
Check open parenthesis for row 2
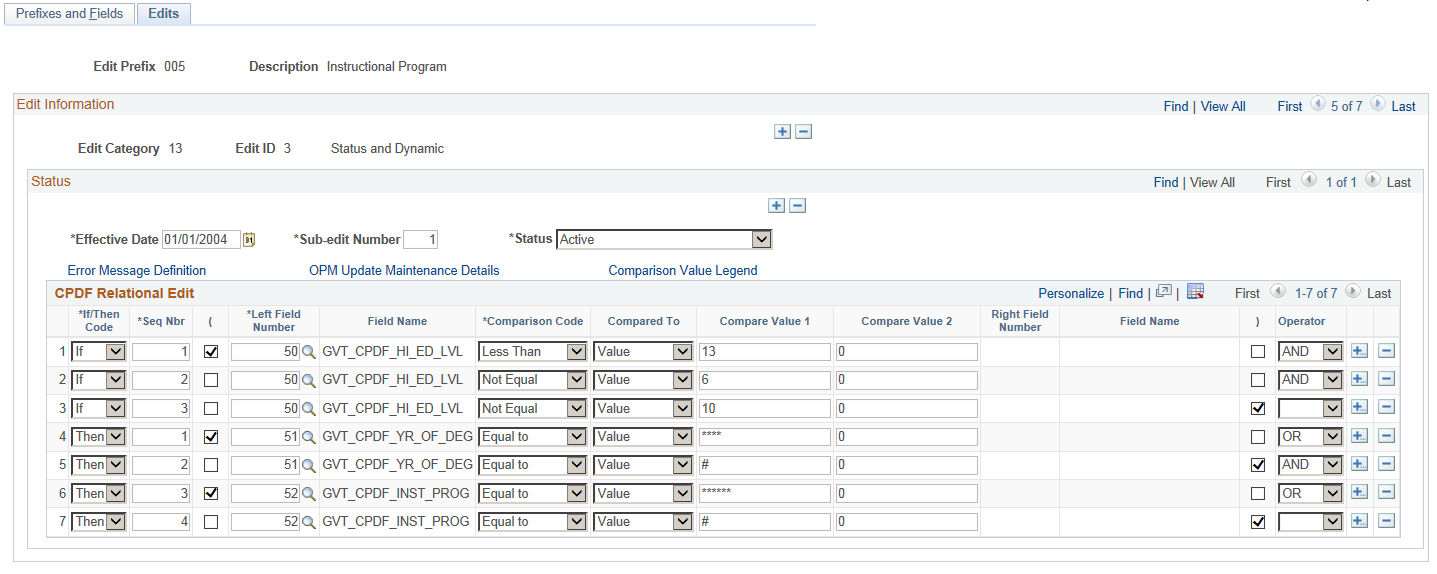coord(210,380)
